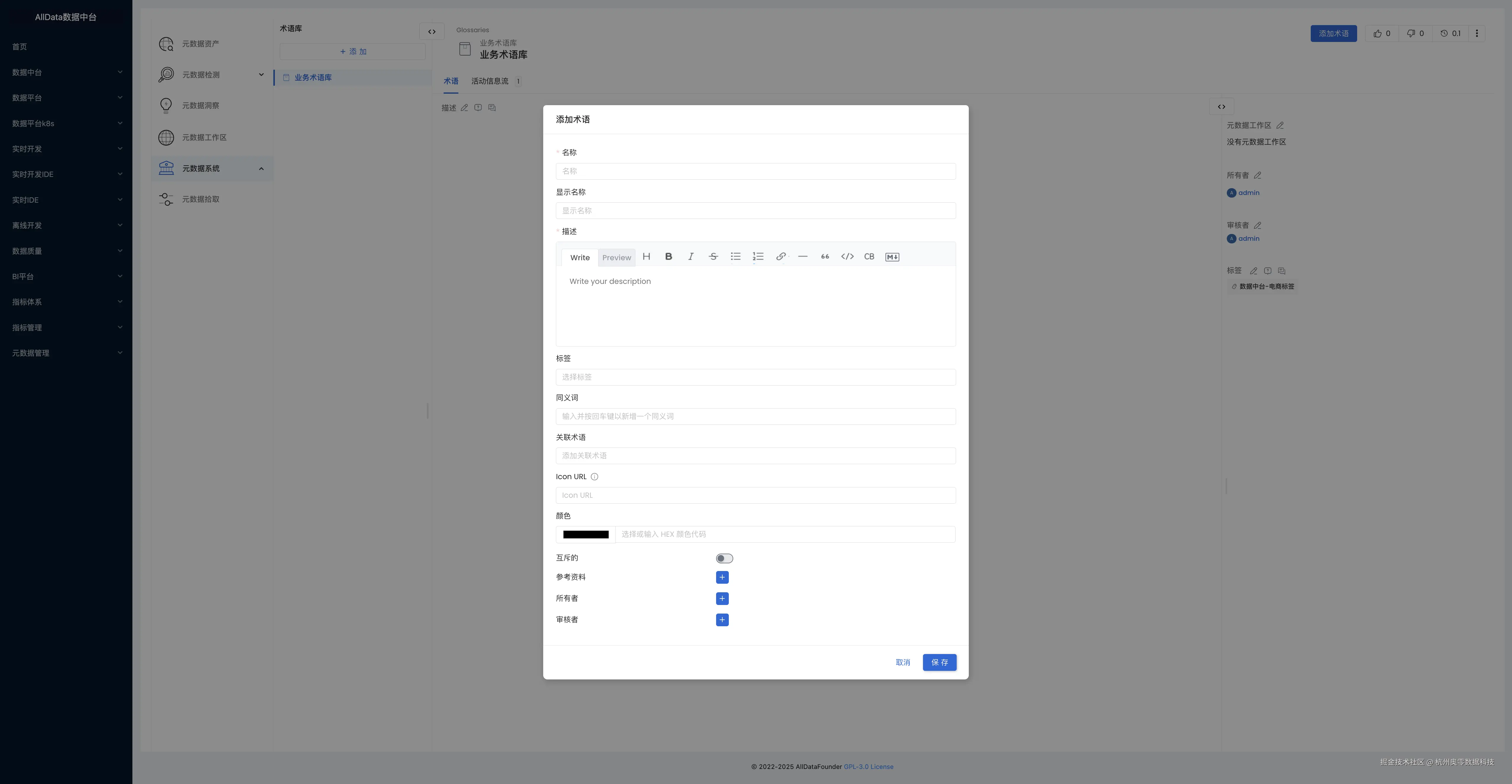The image size is (1512, 784).
Task: Toggle the 互斥的 switch on
Action: pyautogui.click(x=724, y=558)
